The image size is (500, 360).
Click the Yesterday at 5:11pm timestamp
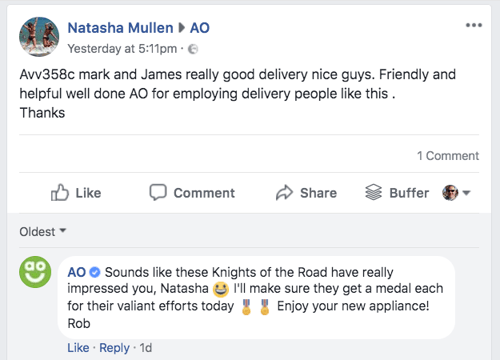click(x=122, y=49)
